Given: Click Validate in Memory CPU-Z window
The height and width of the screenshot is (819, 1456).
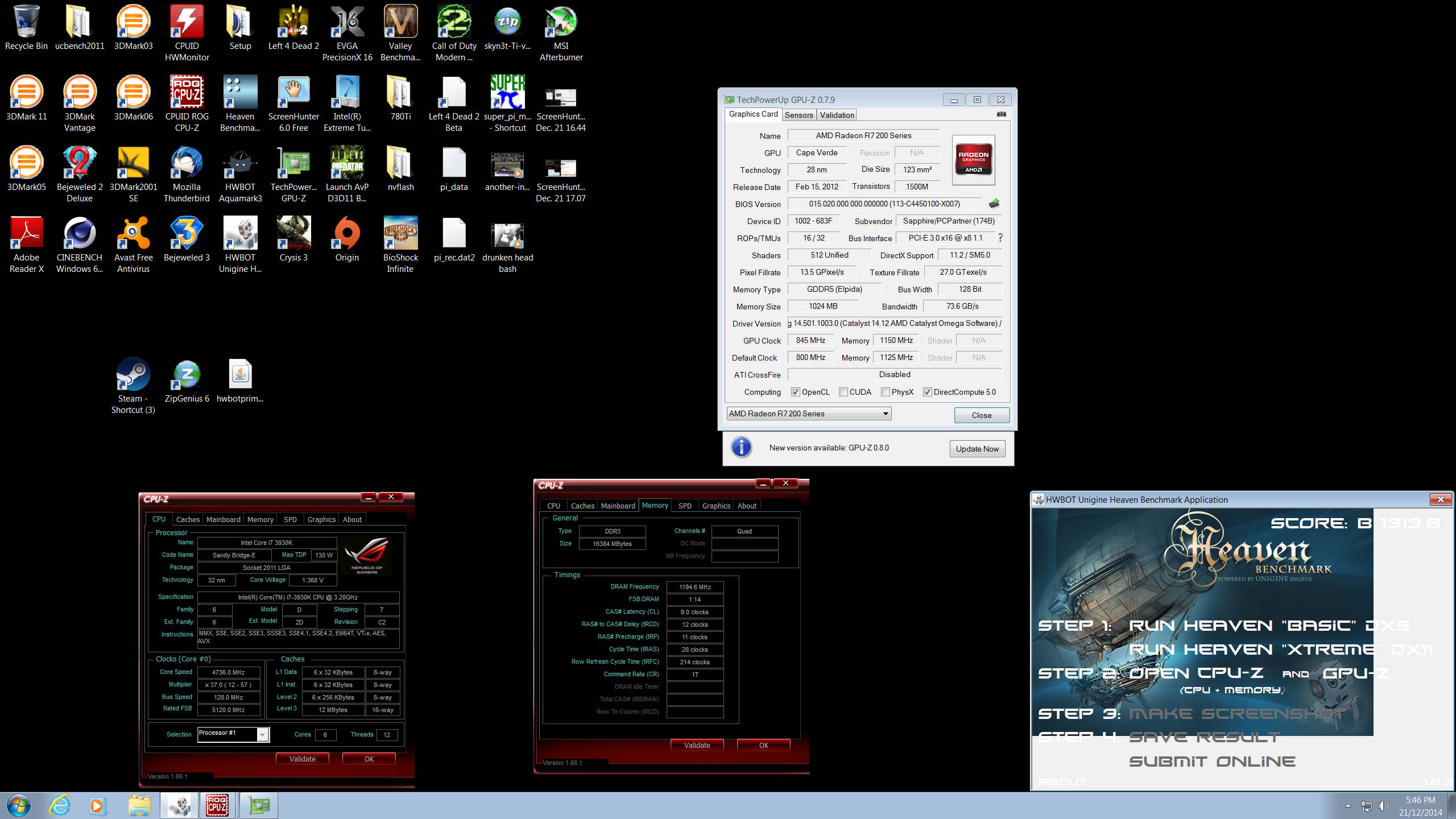Looking at the screenshot, I should [697, 745].
